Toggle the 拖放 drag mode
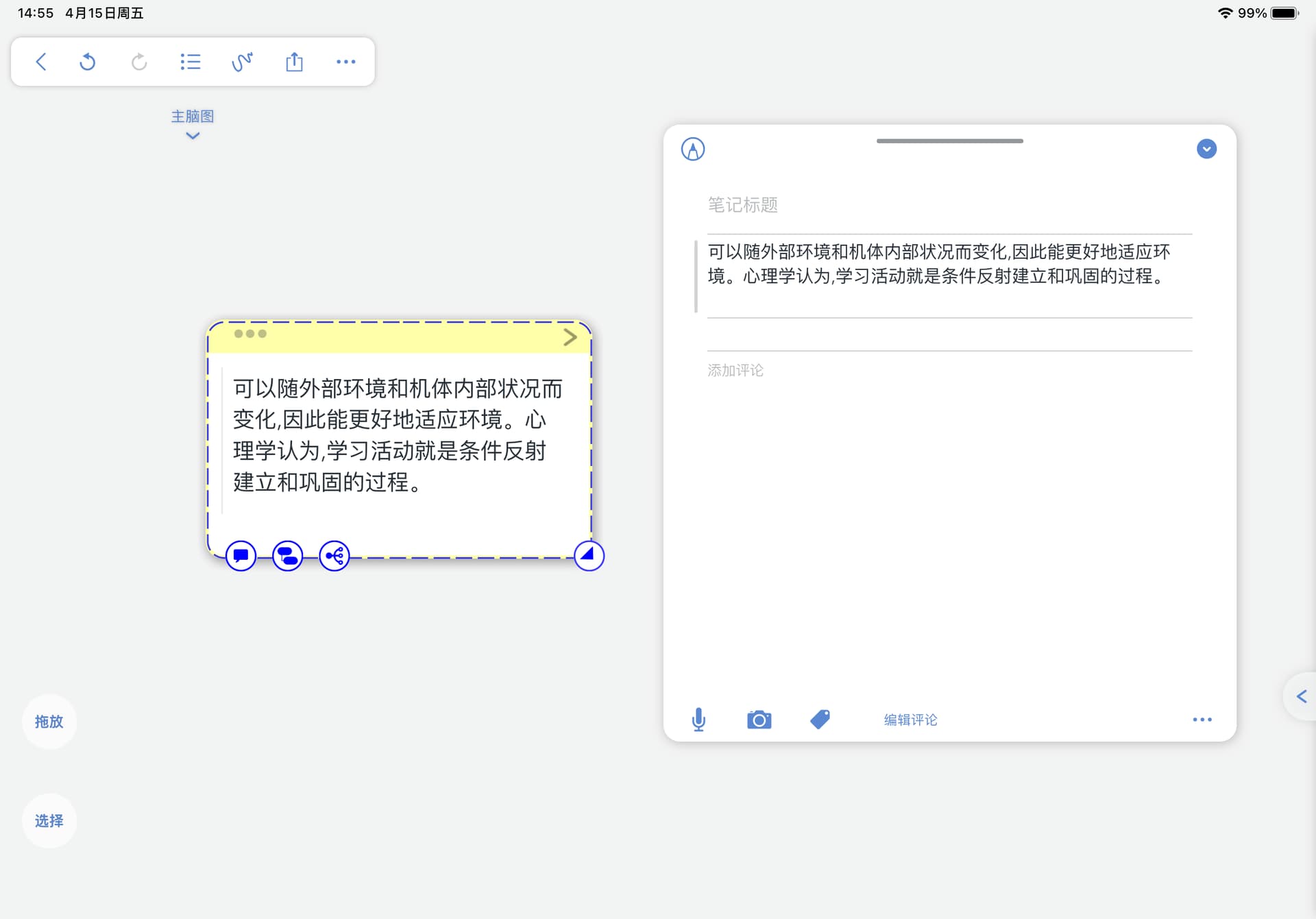 pyautogui.click(x=49, y=722)
